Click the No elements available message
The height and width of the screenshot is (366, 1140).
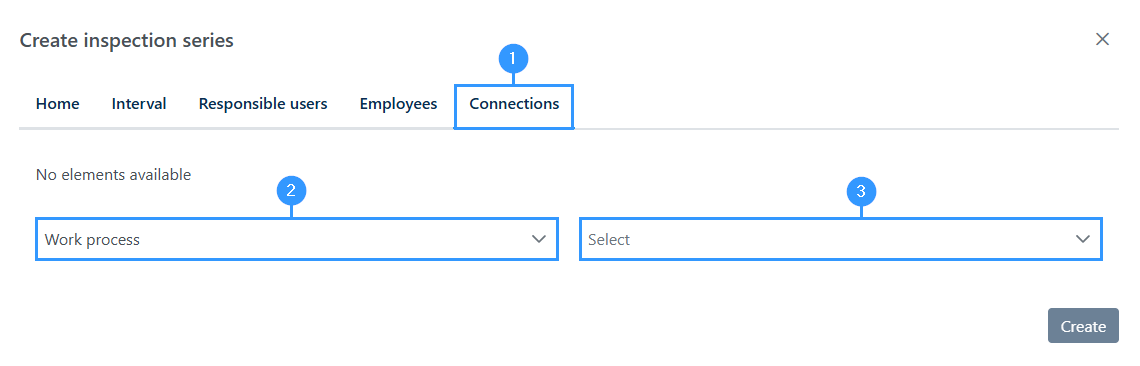click(113, 175)
